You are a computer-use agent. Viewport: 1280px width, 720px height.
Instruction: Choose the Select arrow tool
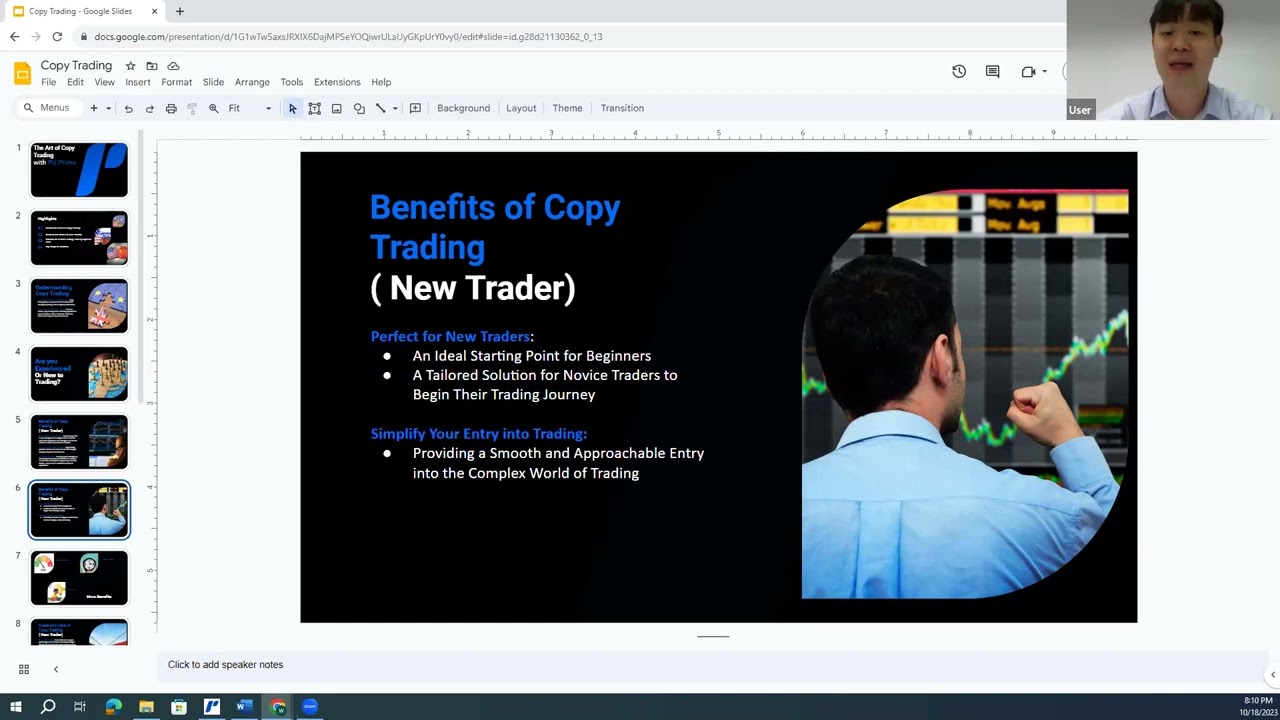[293, 108]
